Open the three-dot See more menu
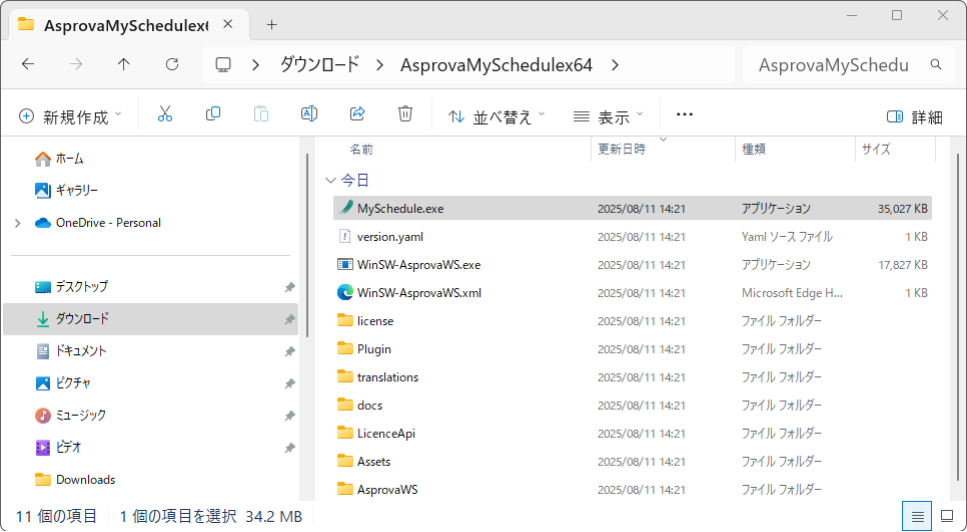 (685, 115)
